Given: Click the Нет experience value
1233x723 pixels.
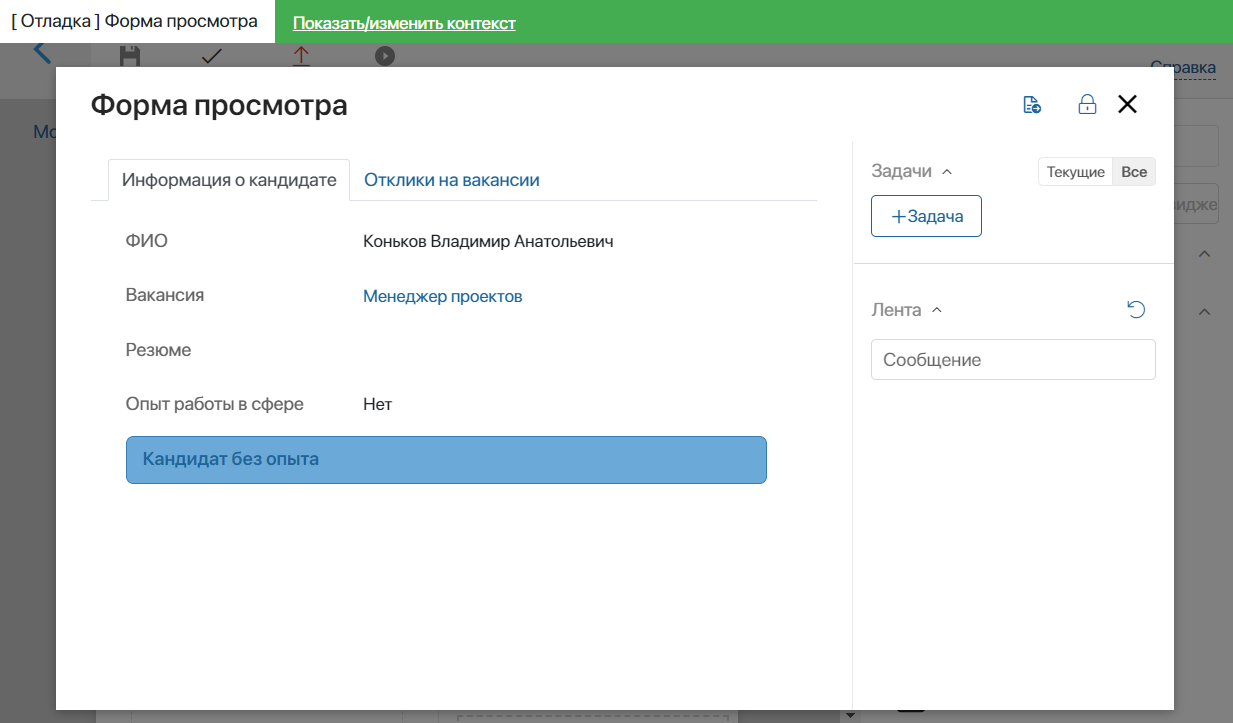Looking at the screenshot, I should click(378, 404).
